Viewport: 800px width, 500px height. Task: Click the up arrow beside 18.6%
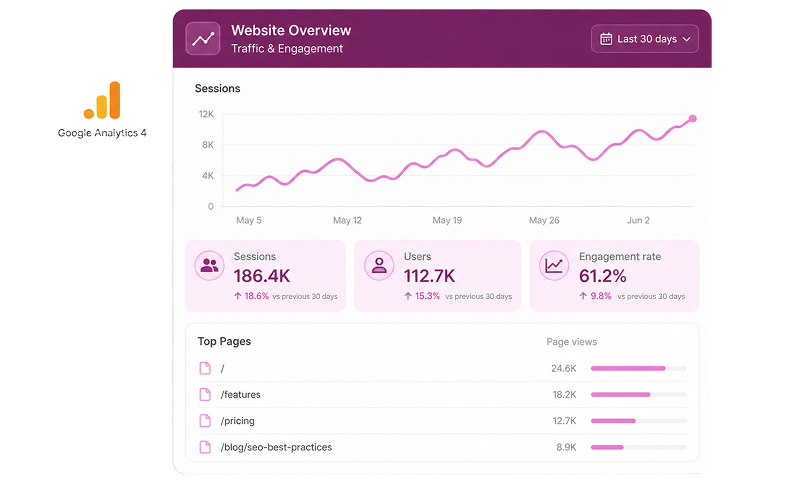point(238,296)
